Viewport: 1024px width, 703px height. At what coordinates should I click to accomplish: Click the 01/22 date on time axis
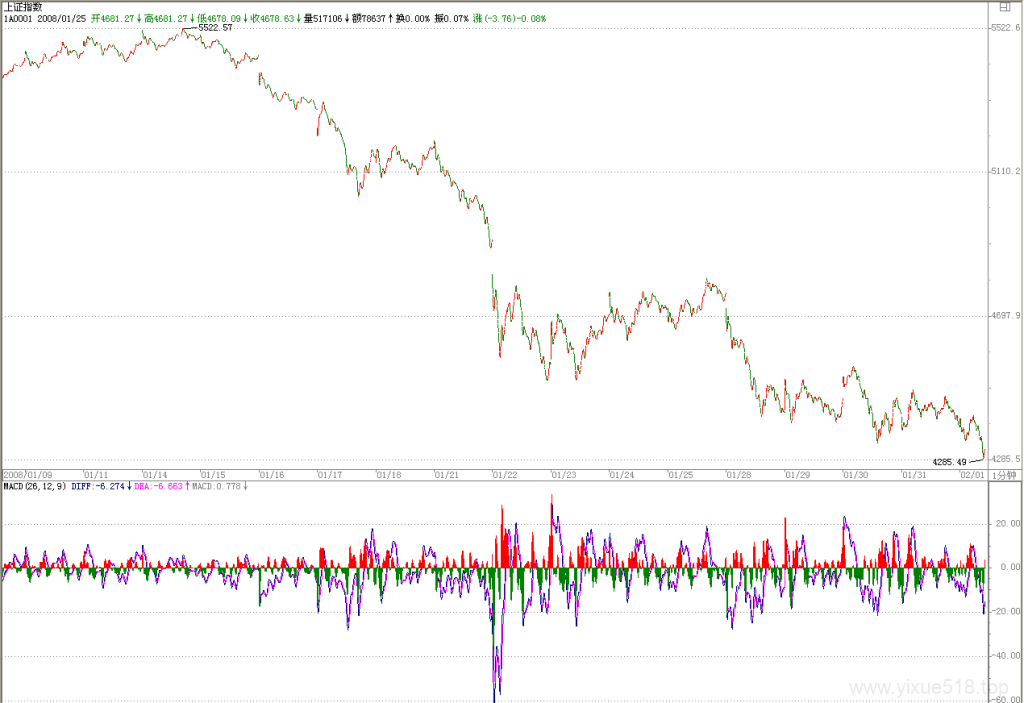pos(505,475)
